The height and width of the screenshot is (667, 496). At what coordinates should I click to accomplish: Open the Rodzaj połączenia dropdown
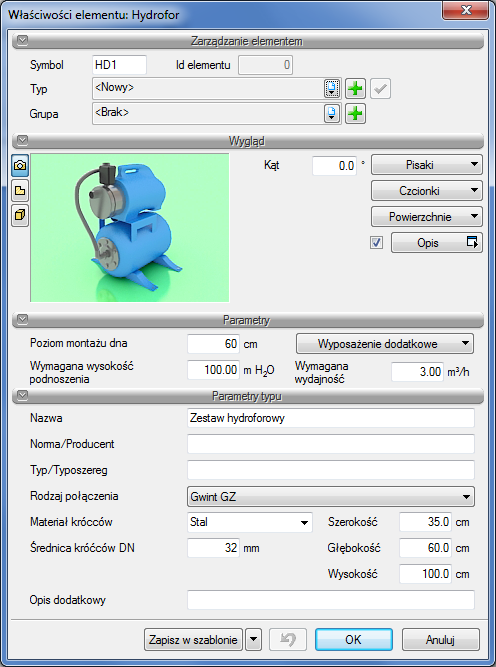pos(331,496)
